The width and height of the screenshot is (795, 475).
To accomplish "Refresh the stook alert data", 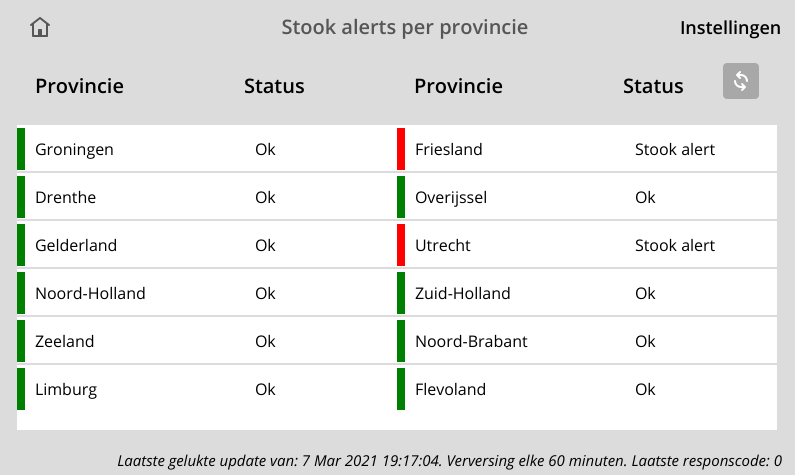I will point(741,81).
